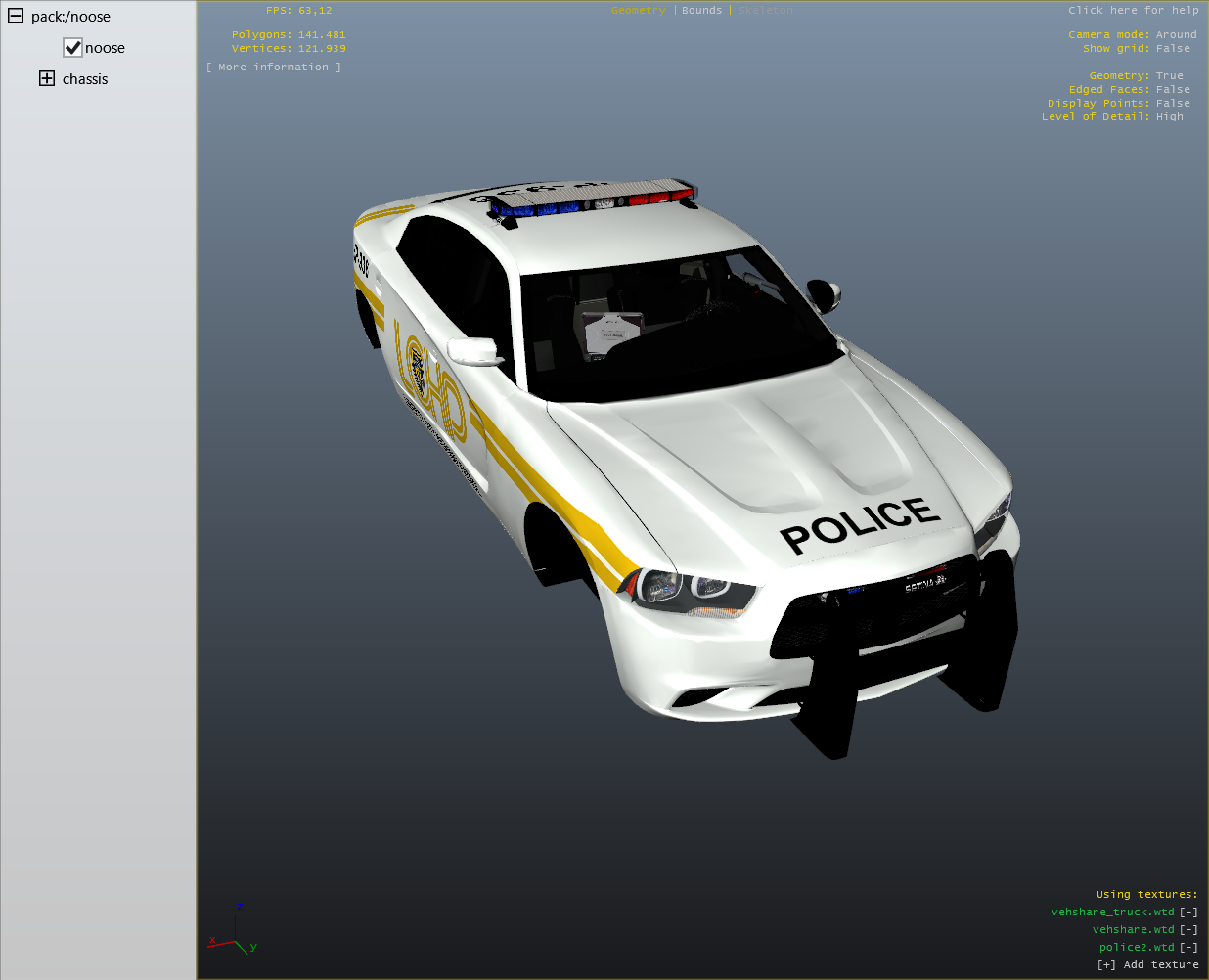Click the 'Click here for help' link
Viewport: 1209px width, 980px height.
click(1133, 11)
